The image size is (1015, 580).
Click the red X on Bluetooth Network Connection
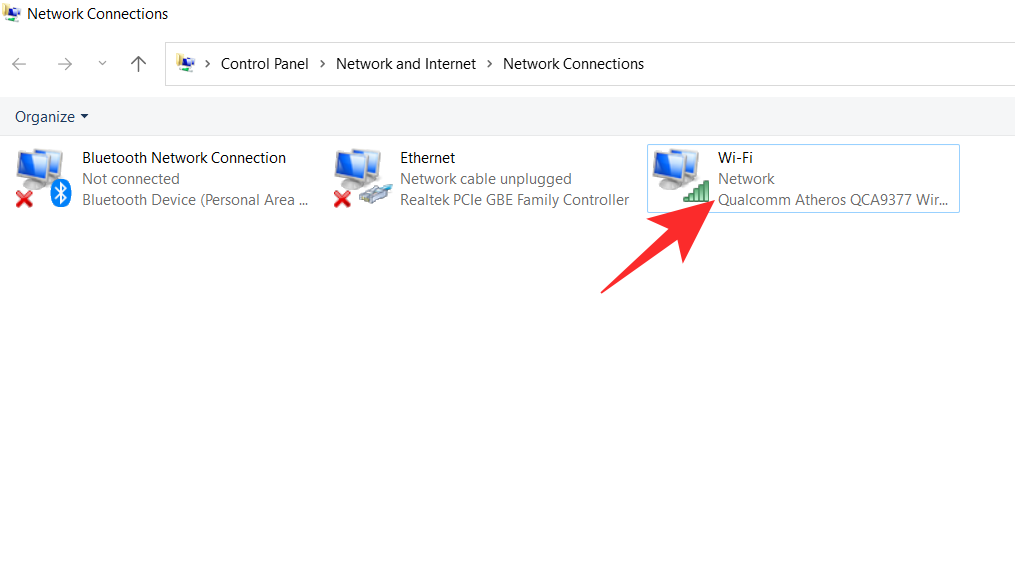click(25, 196)
